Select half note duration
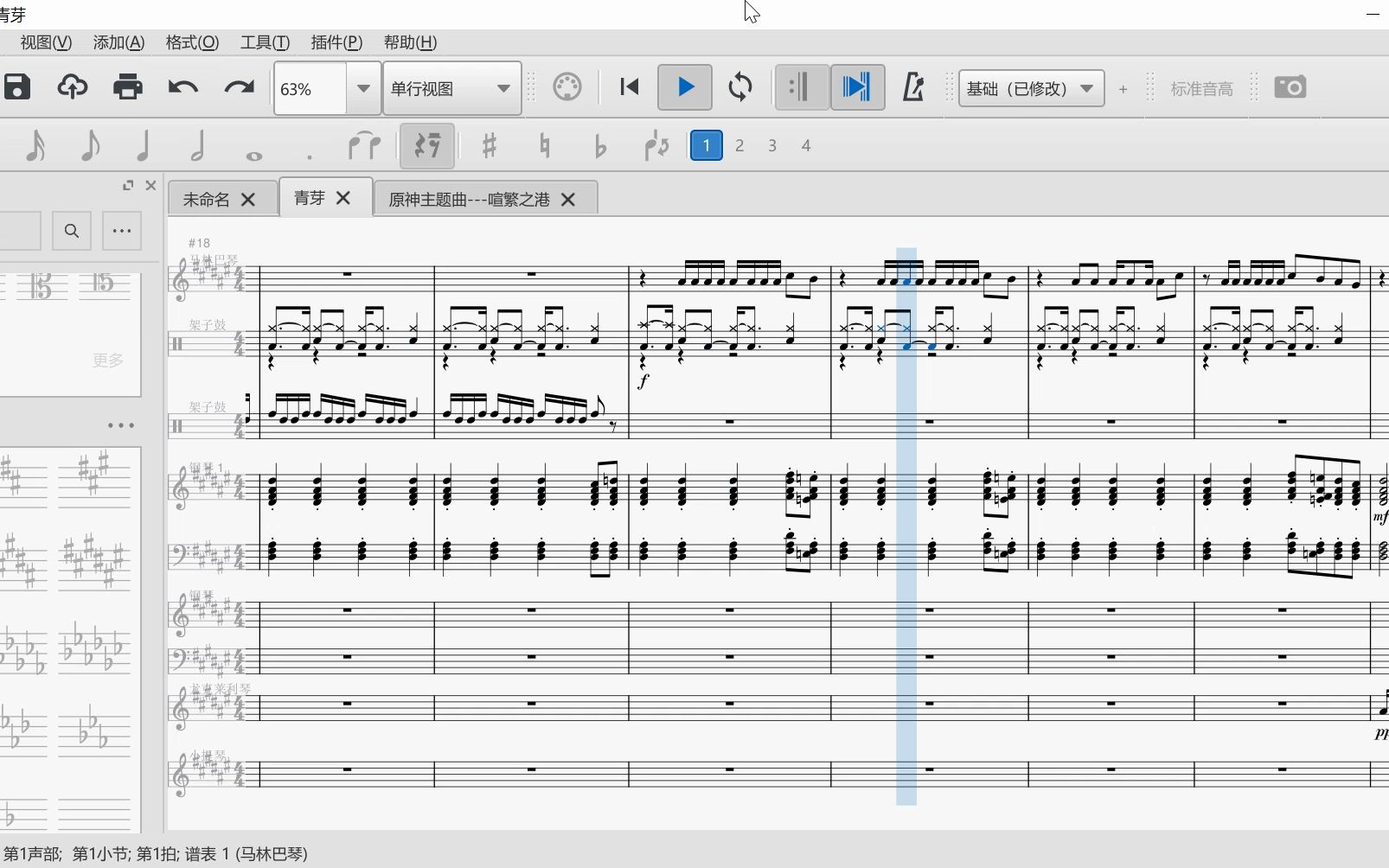 (198, 145)
